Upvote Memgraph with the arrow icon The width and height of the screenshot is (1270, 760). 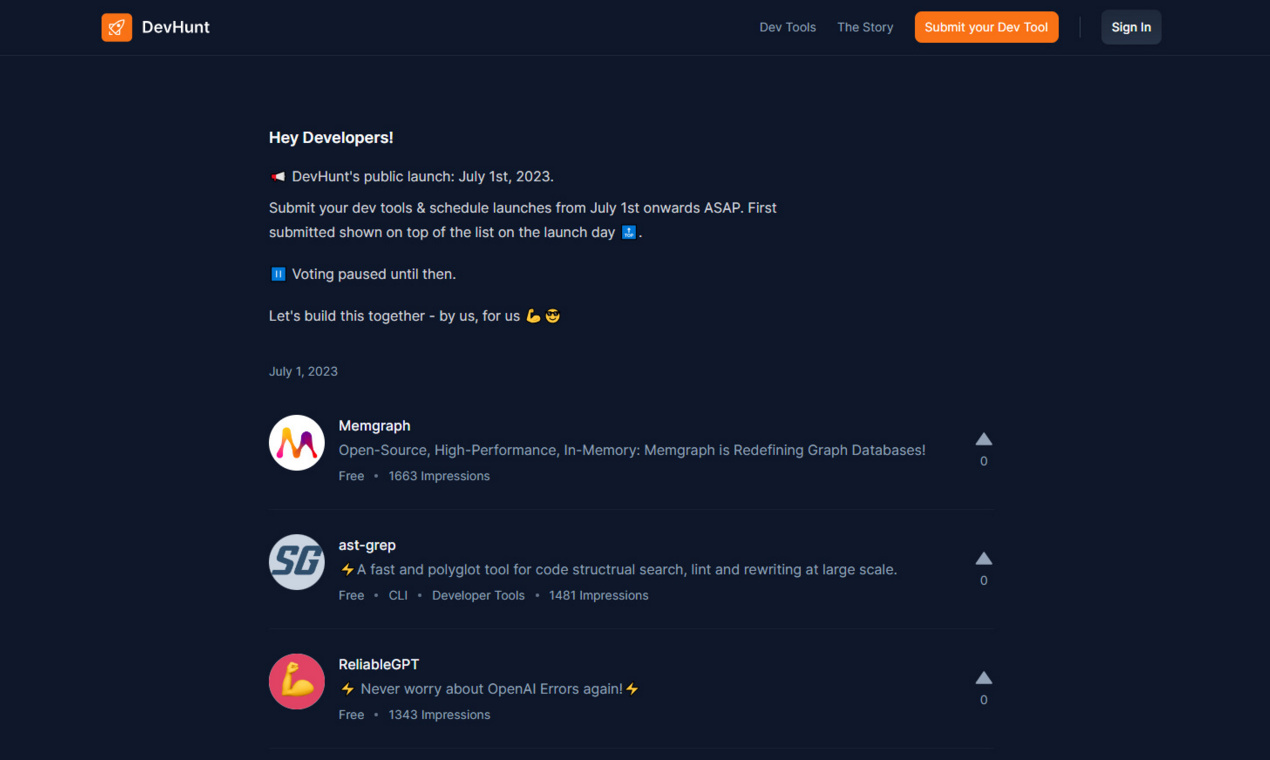(983, 438)
